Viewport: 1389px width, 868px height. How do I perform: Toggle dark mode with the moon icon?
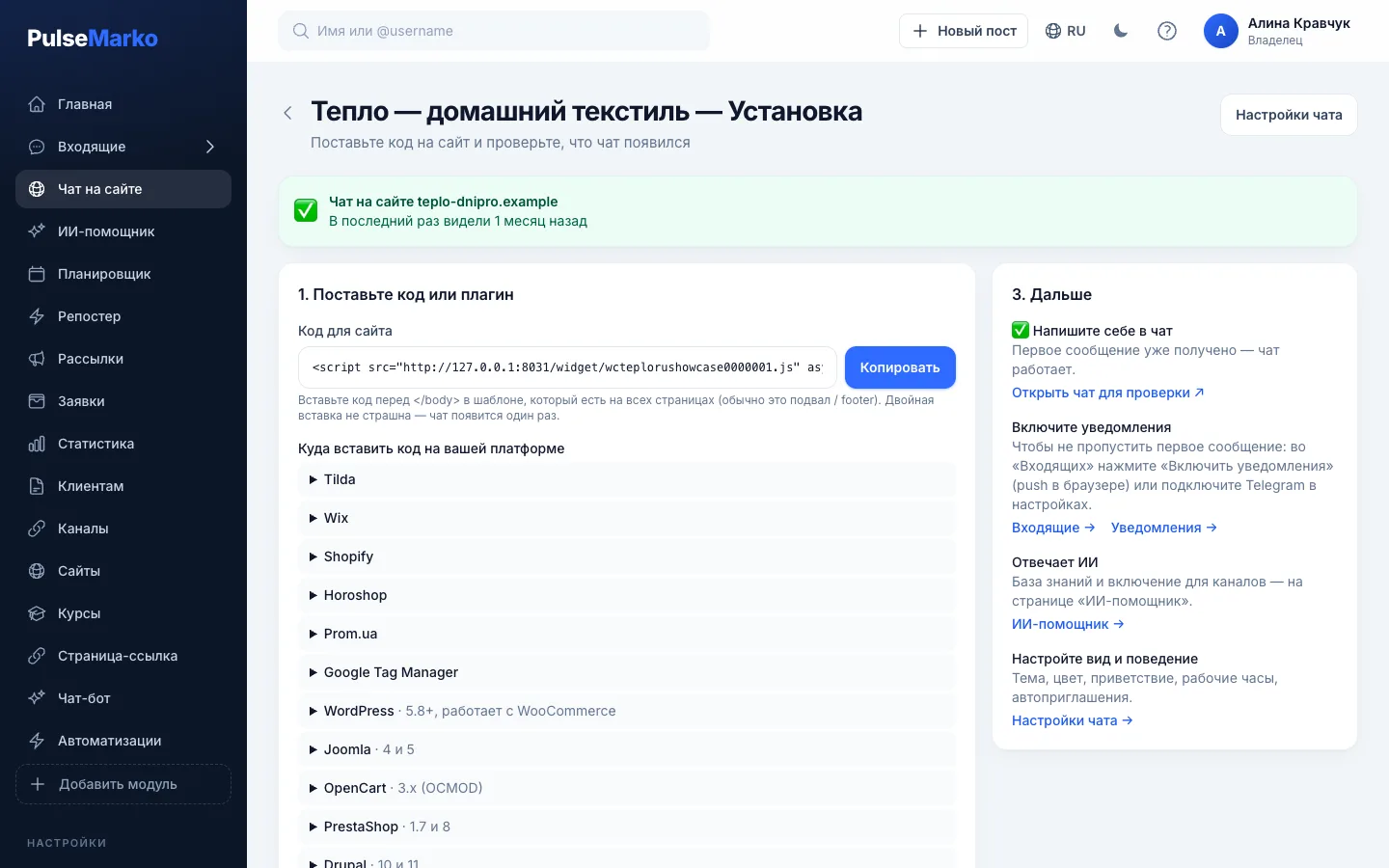pyautogui.click(x=1121, y=31)
